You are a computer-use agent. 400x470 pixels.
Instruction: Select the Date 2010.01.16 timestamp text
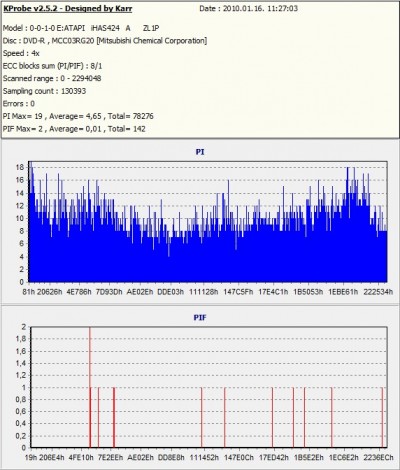248,8
